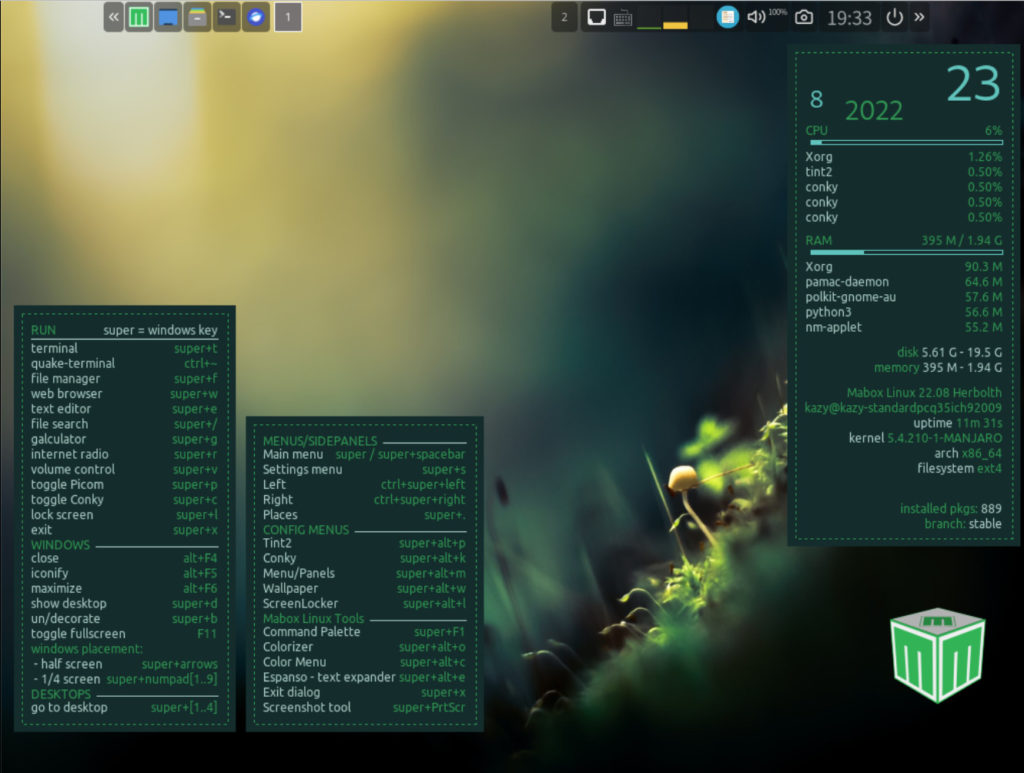This screenshot has width=1024, height=773.
Task: Click the blue show desktop icon
Action: [168, 17]
